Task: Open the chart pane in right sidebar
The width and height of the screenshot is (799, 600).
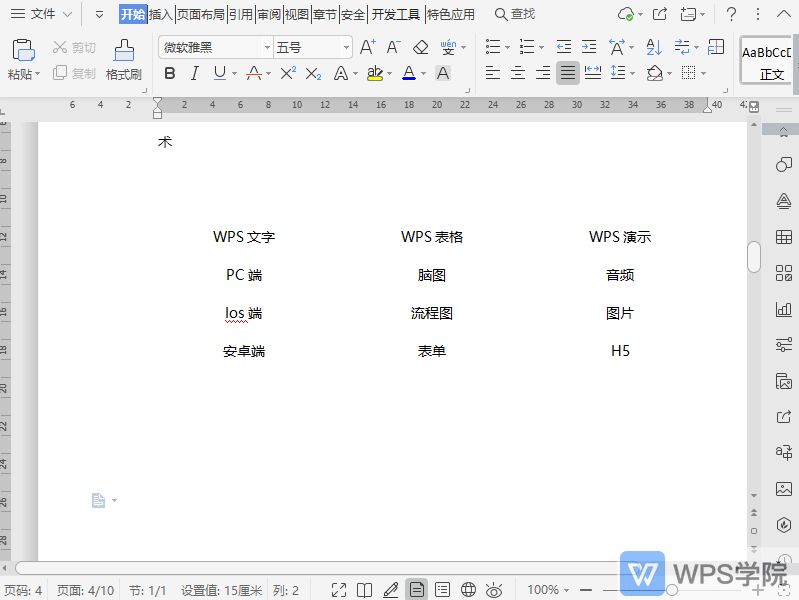Action: [x=784, y=309]
